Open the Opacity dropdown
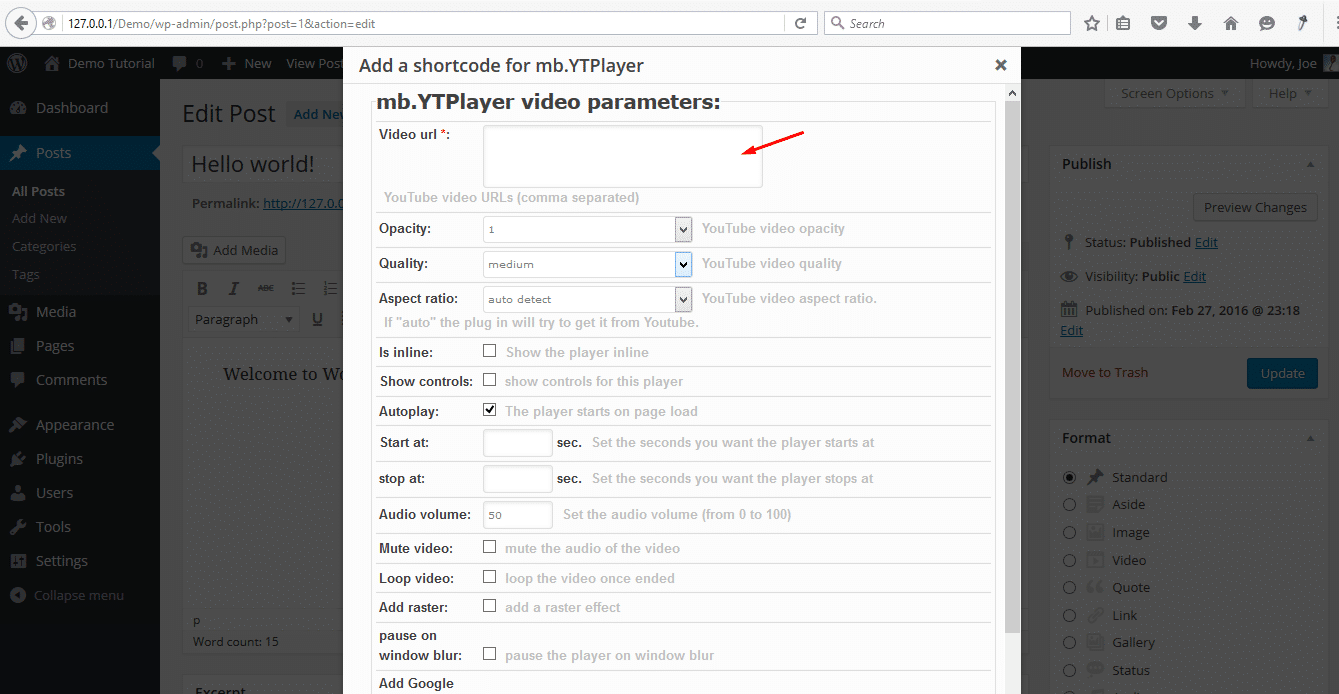1339x694 pixels. (x=588, y=229)
